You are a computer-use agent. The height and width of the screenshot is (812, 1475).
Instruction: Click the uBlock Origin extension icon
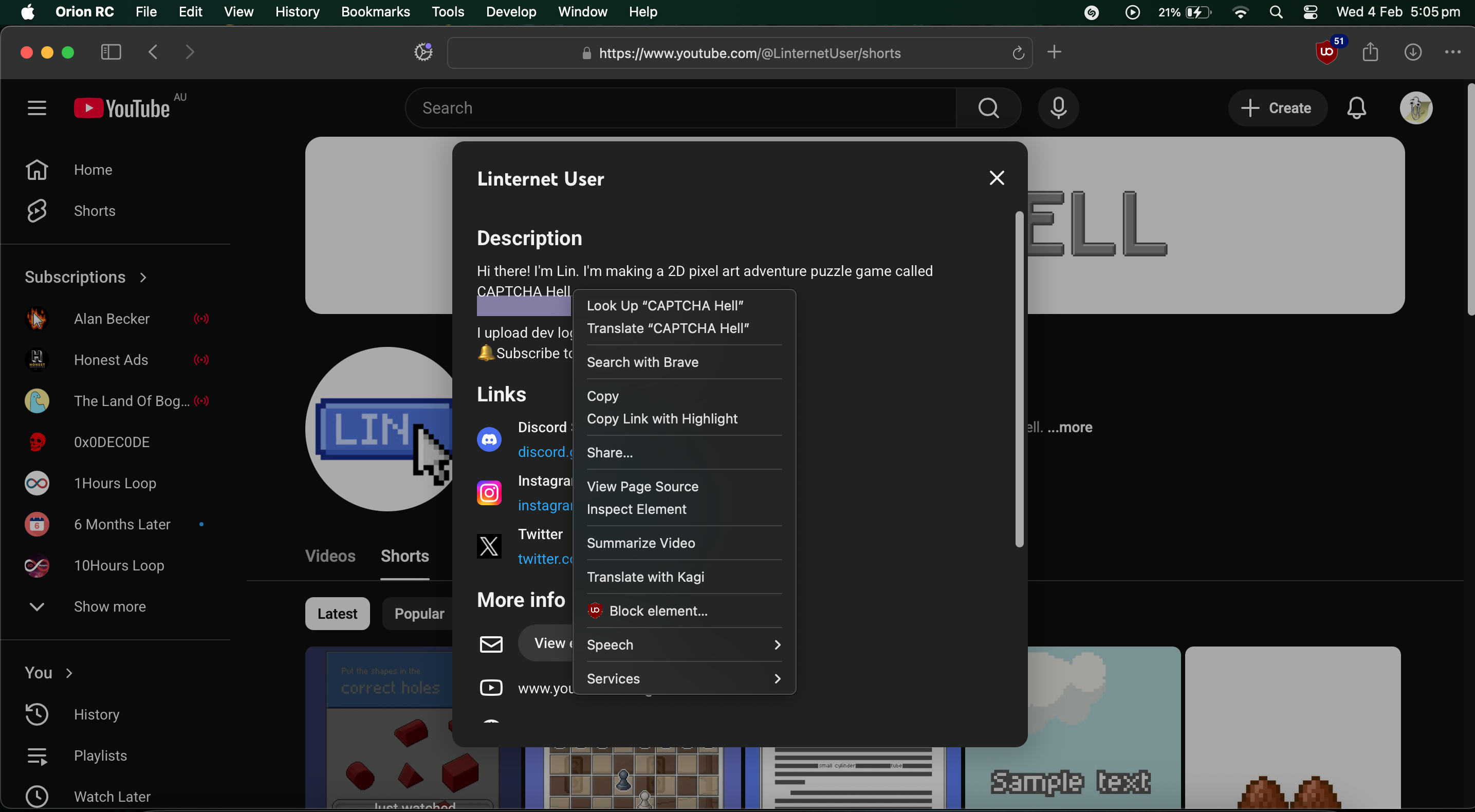click(1326, 53)
